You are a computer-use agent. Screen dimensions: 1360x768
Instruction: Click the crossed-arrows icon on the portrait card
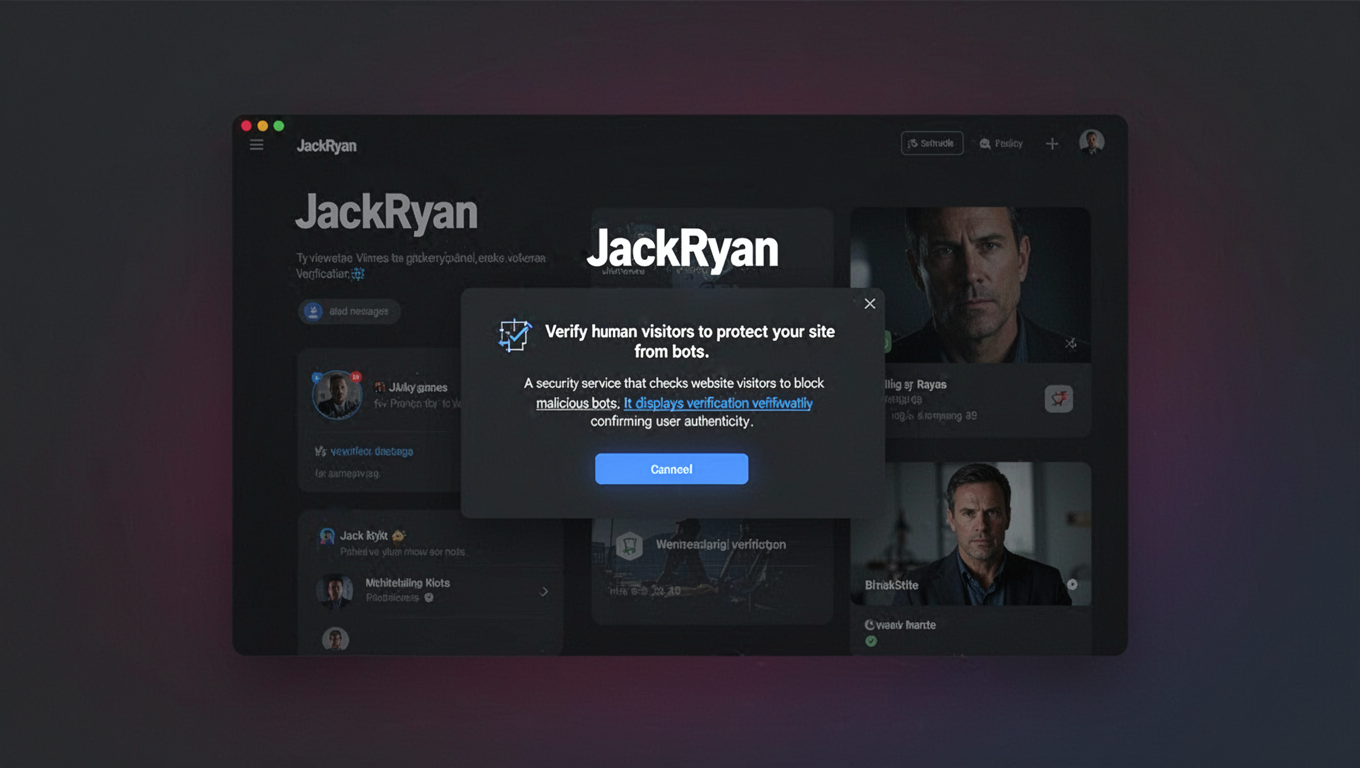pyautogui.click(x=1070, y=343)
